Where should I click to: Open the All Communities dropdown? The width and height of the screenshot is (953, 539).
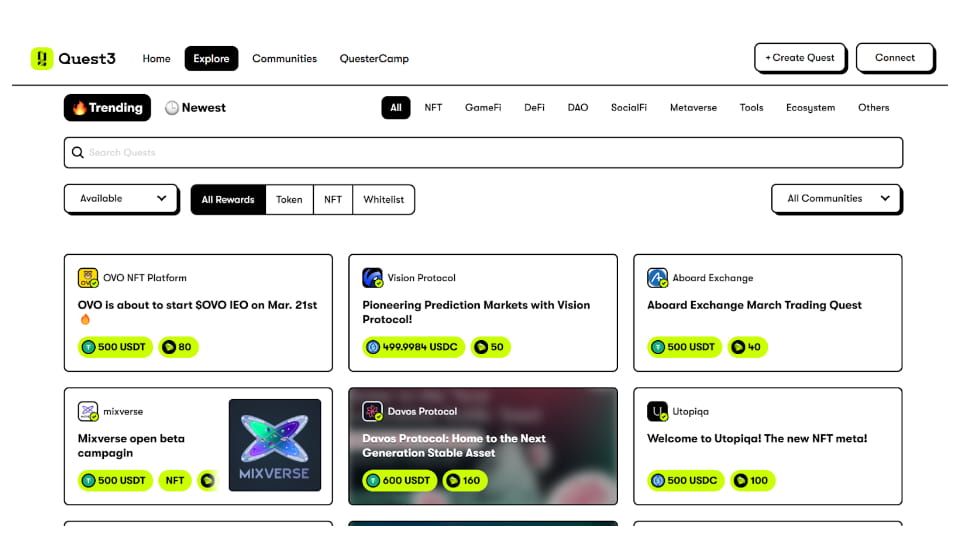(x=836, y=199)
